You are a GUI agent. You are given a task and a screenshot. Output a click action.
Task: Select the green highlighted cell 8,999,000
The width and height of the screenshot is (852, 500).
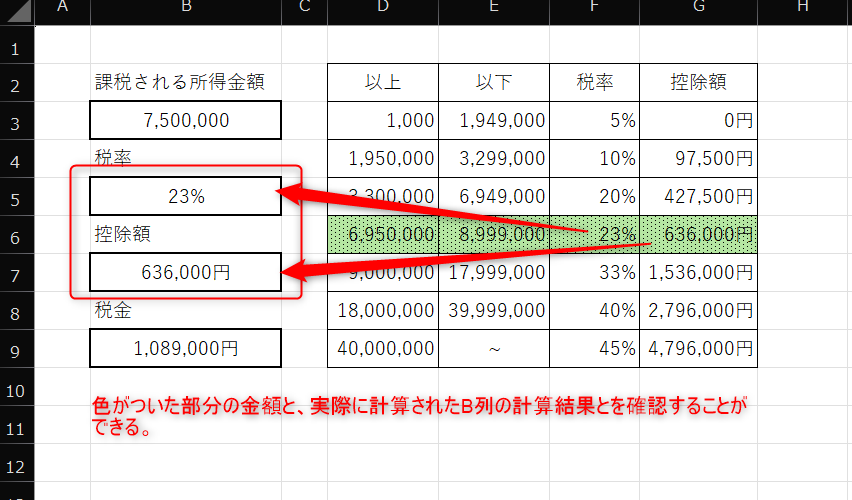tap(494, 234)
